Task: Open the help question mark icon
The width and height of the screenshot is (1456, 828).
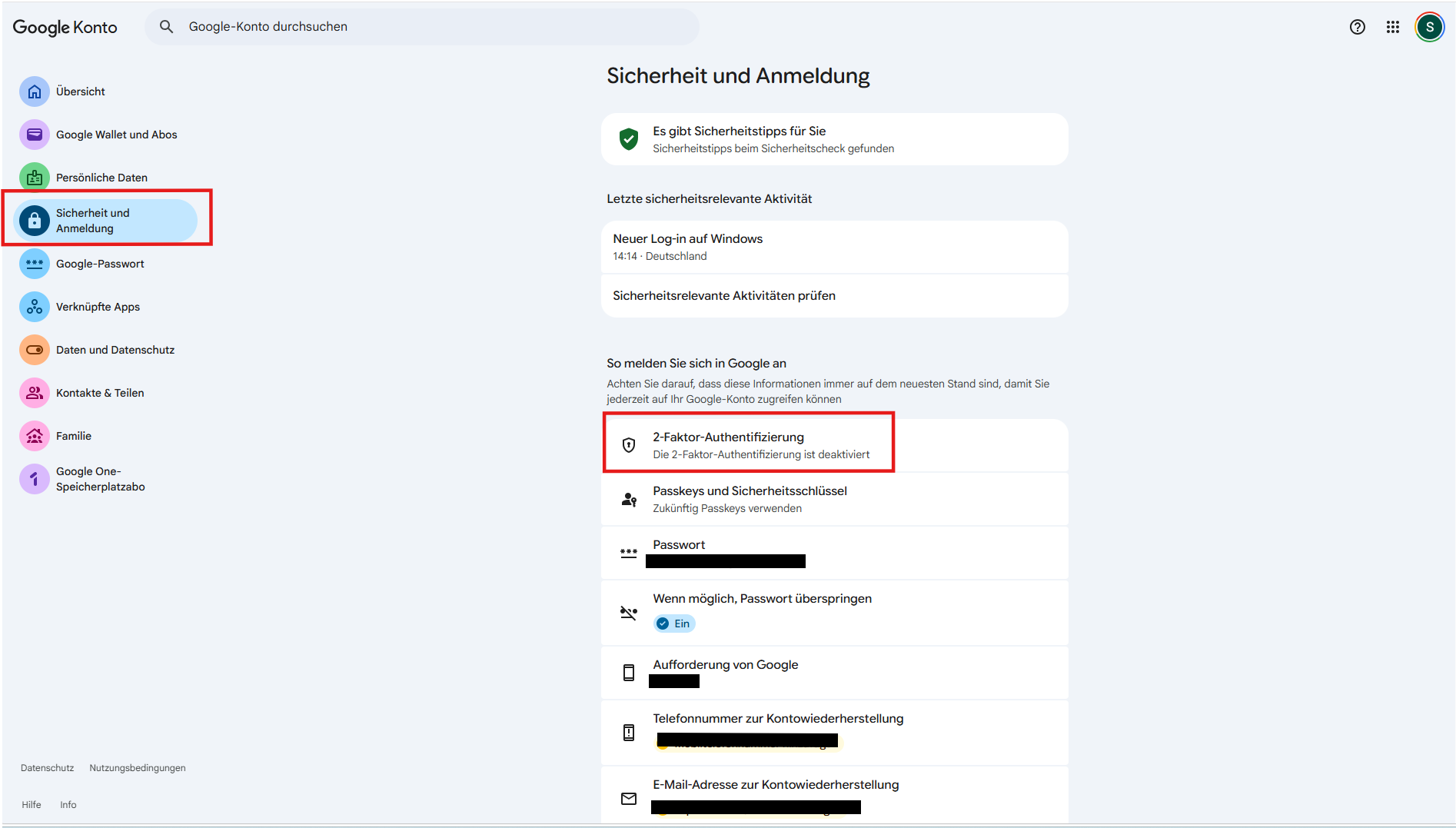Action: pos(1358,27)
